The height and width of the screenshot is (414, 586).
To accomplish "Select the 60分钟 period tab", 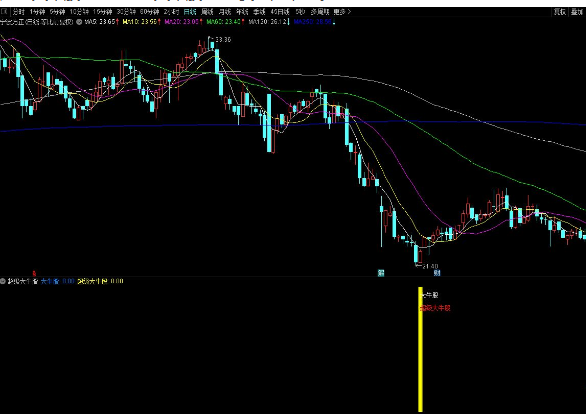I will click(149, 12).
